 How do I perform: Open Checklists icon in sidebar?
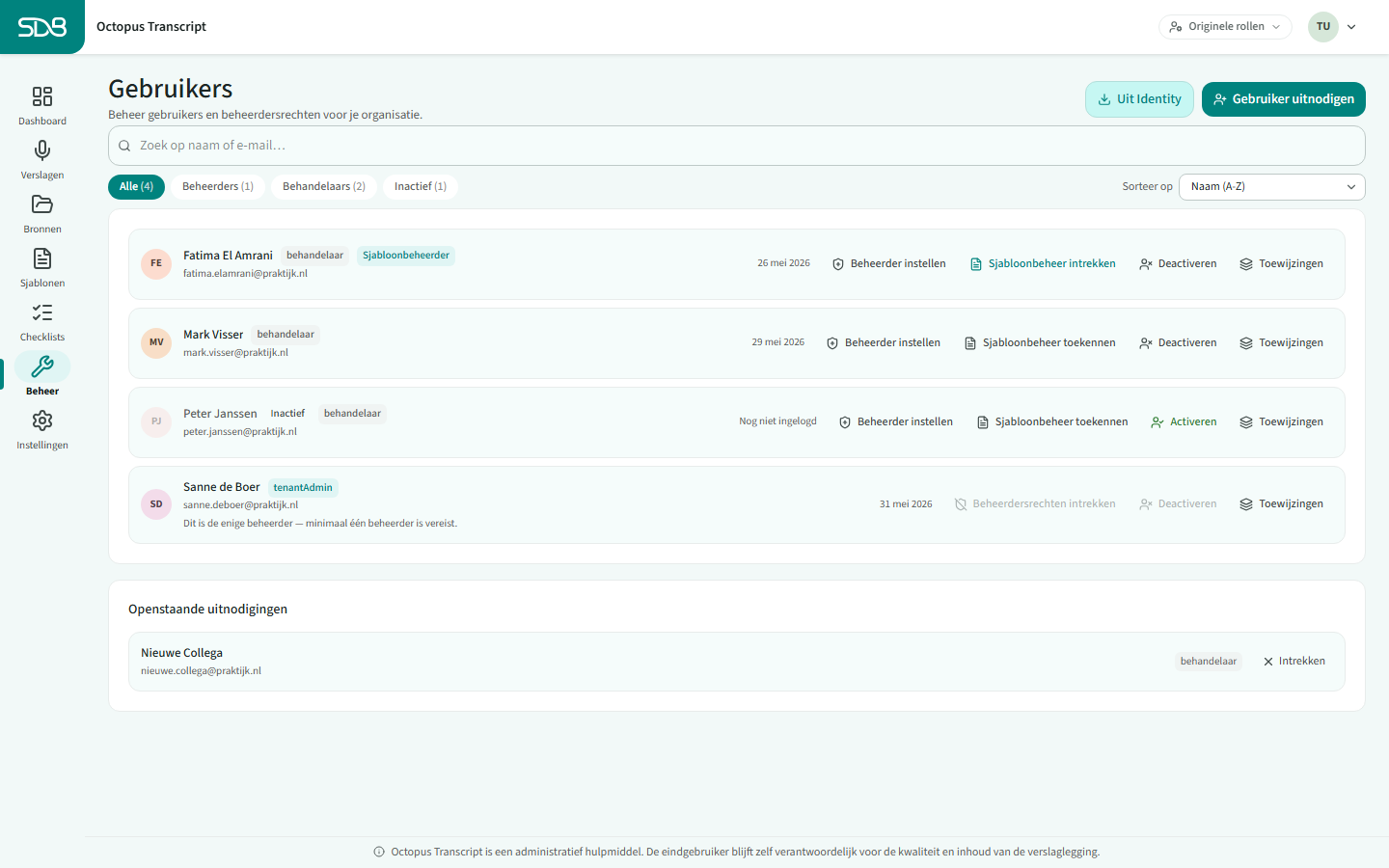(42, 312)
